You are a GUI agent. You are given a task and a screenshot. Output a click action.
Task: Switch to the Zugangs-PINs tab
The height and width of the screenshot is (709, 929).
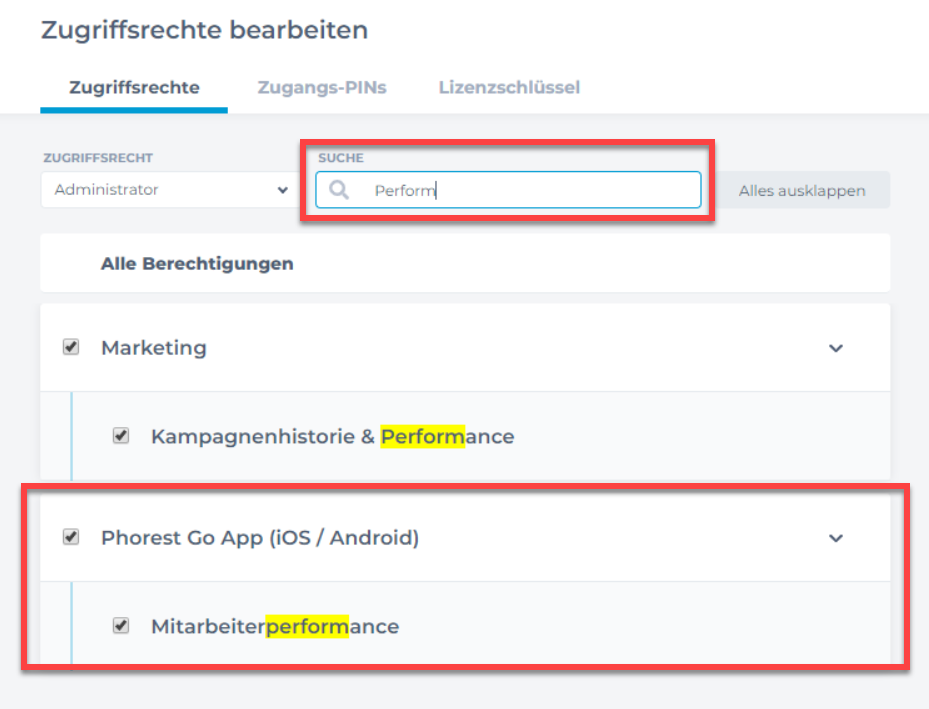click(322, 88)
